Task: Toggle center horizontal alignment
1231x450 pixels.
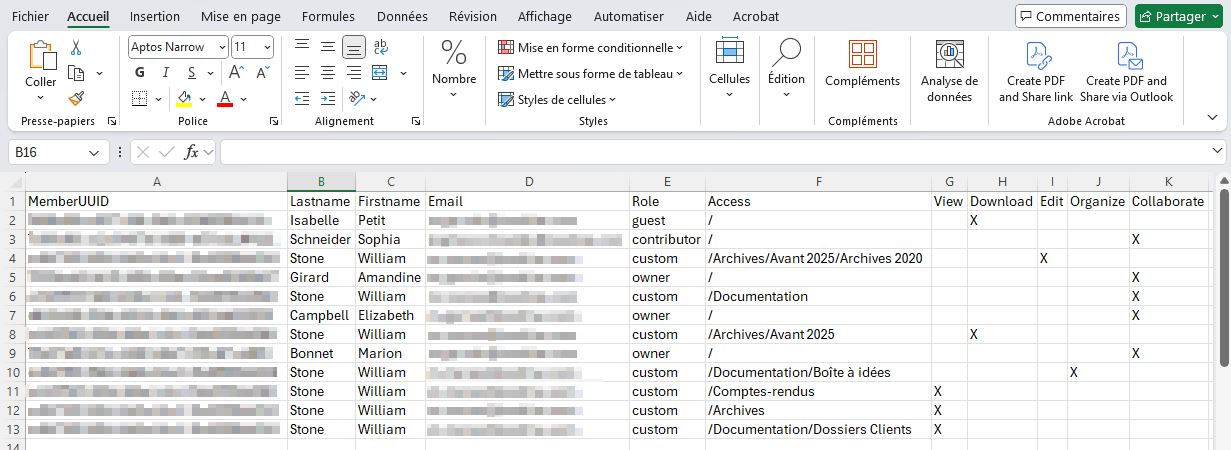Action: (327, 72)
